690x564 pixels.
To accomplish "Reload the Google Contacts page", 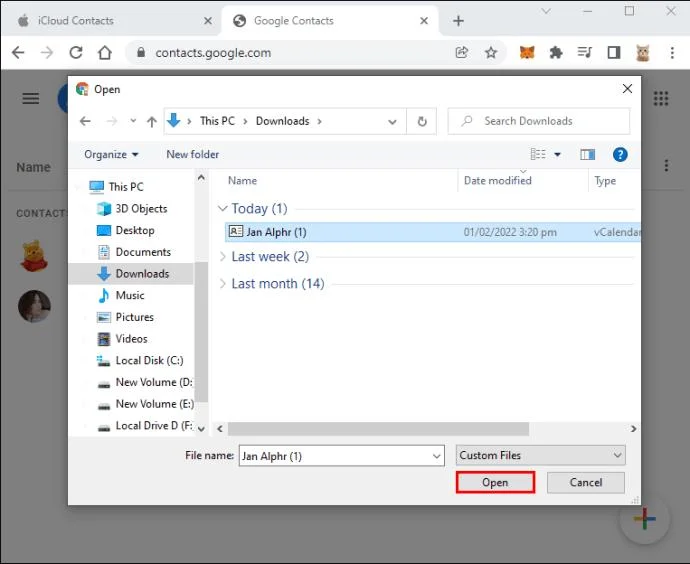I will point(76,53).
